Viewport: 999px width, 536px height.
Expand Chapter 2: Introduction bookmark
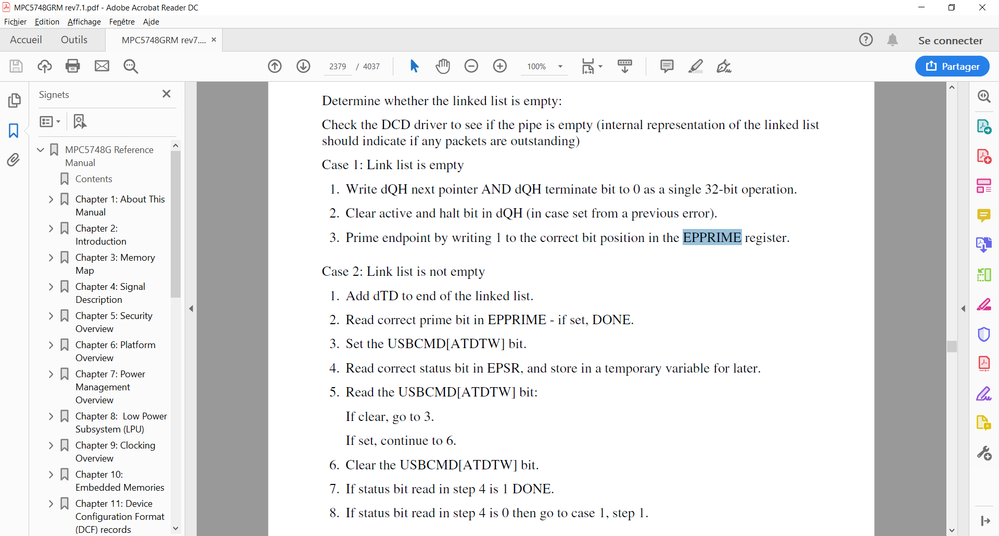(51, 228)
